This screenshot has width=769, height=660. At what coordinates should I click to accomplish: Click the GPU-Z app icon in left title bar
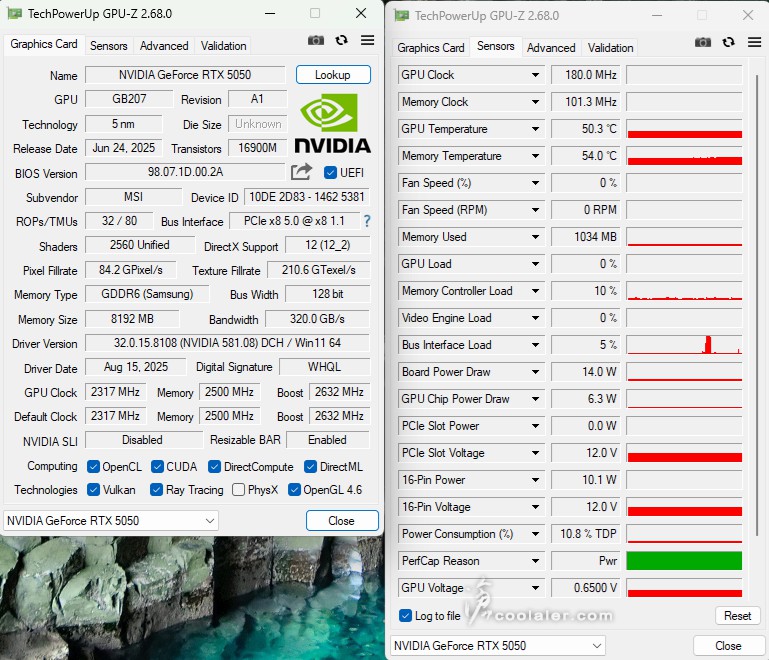tap(15, 14)
